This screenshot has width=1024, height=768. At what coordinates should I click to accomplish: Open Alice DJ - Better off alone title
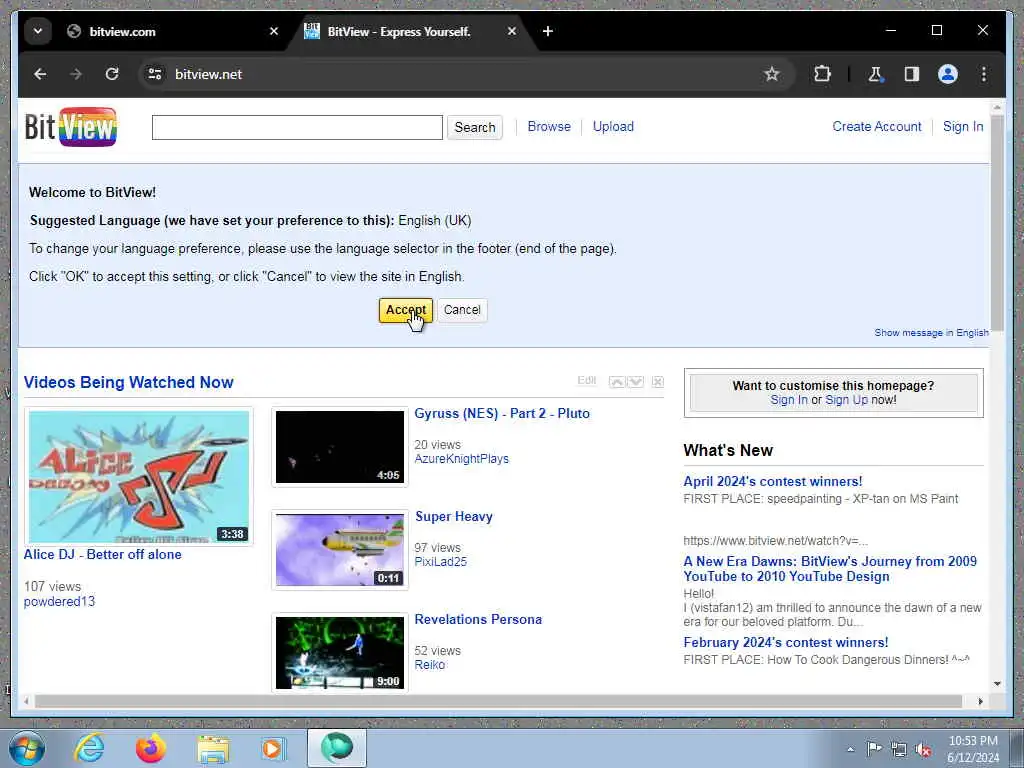coord(103,554)
